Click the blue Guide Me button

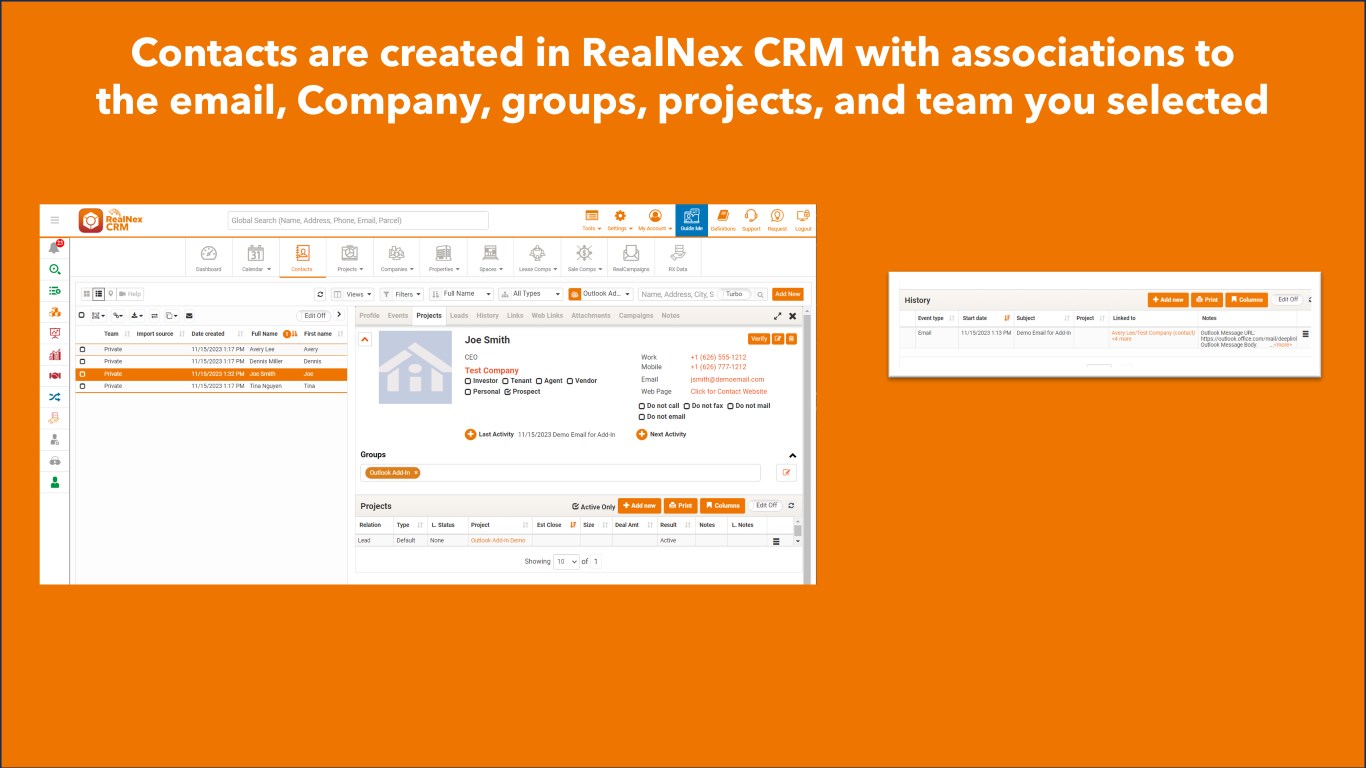pos(691,220)
